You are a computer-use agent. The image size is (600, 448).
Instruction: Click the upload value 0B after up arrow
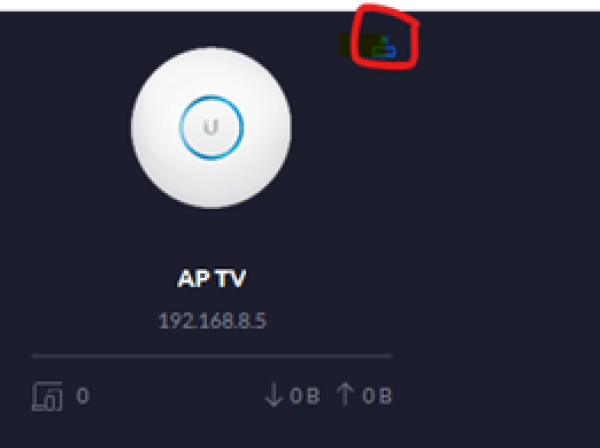[x=377, y=396]
